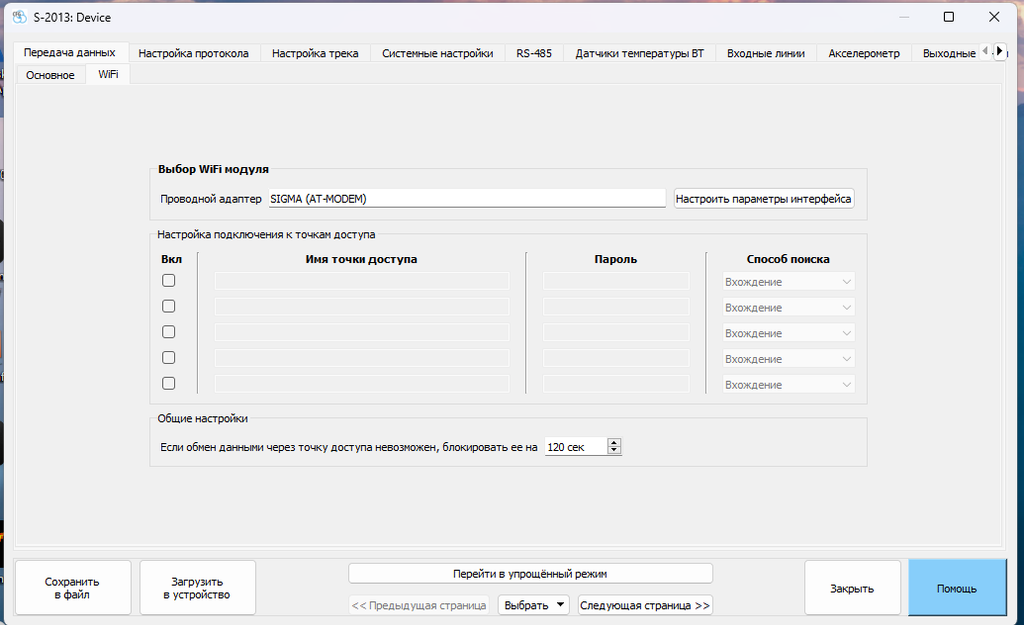Viewport: 1024px width, 625px height.
Task: Click the first access point name field
Action: coord(362,281)
